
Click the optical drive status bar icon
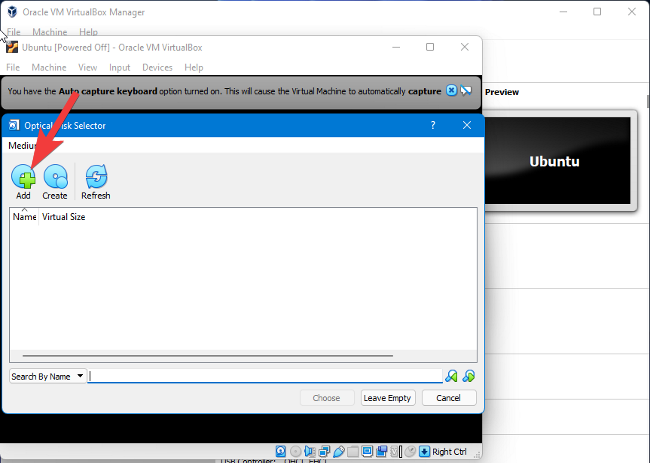point(296,451)
